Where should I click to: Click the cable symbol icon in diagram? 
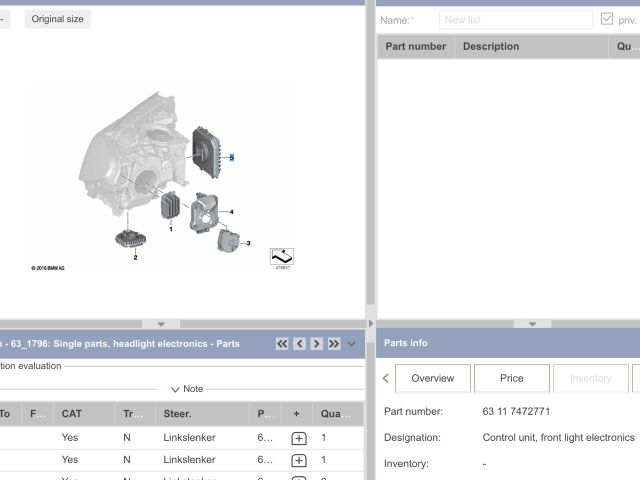tap(281, 256)
